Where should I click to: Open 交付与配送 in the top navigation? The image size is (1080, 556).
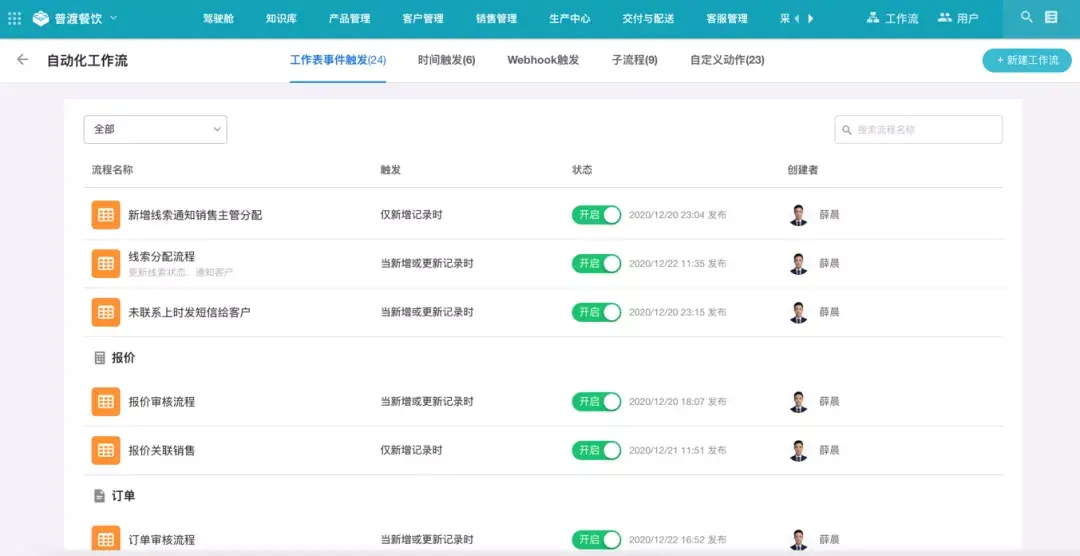[648, 19]
